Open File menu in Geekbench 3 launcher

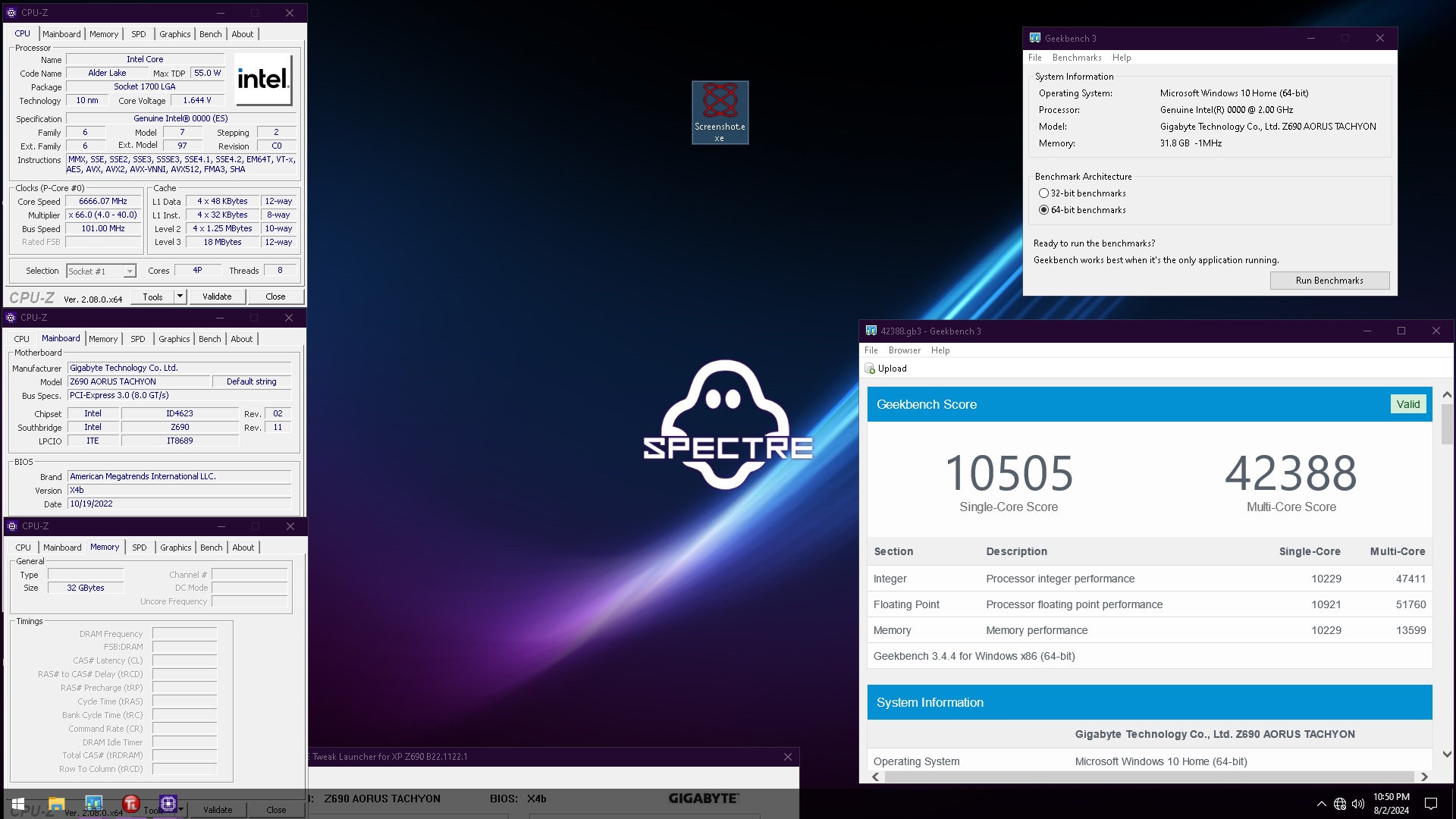point(1035,58)
